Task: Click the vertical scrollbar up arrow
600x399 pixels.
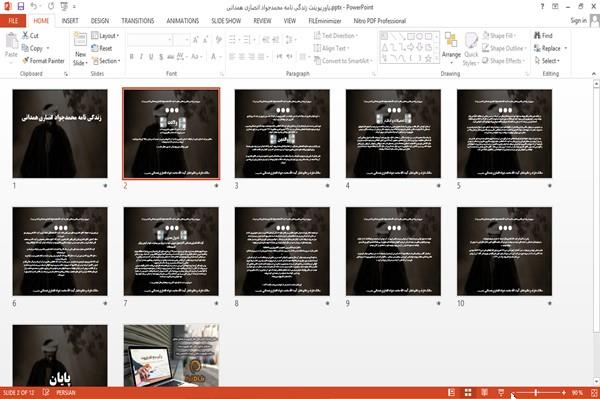Action: 596,83
